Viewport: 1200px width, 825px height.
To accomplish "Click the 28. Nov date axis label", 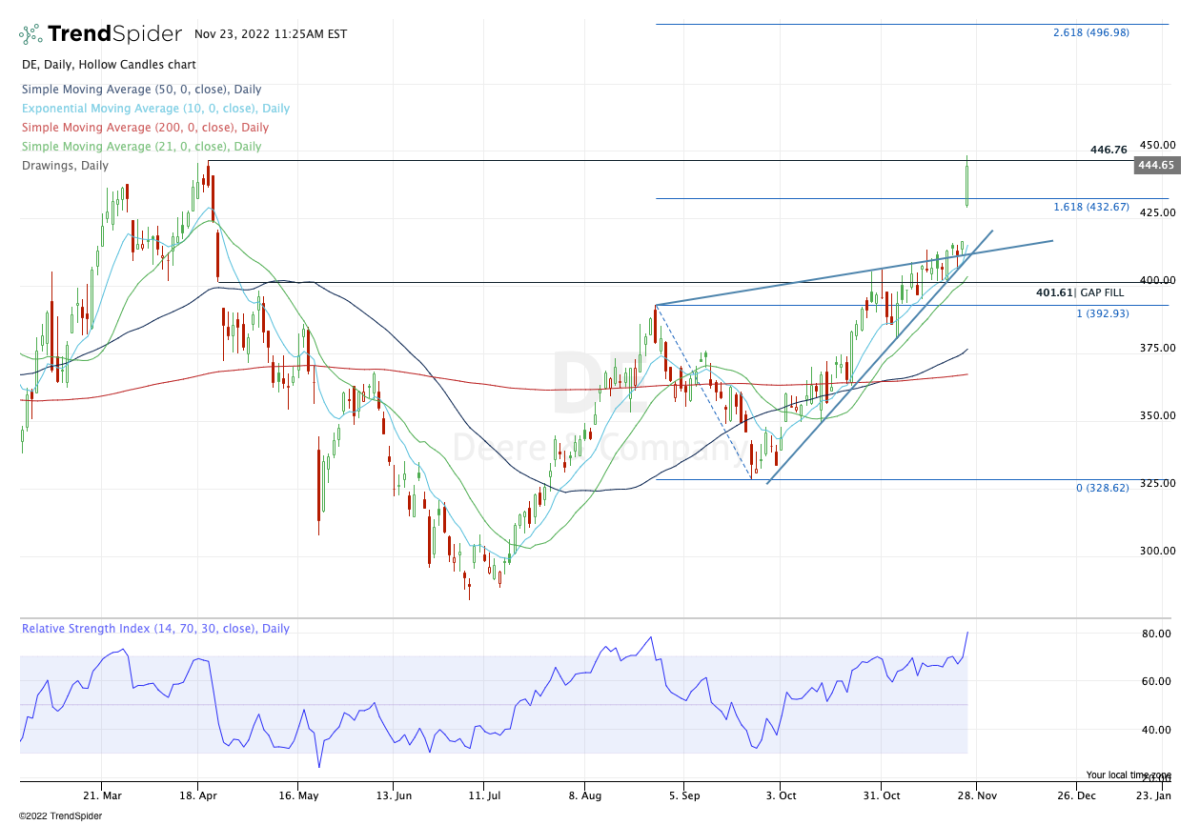I will pos(976,796).
